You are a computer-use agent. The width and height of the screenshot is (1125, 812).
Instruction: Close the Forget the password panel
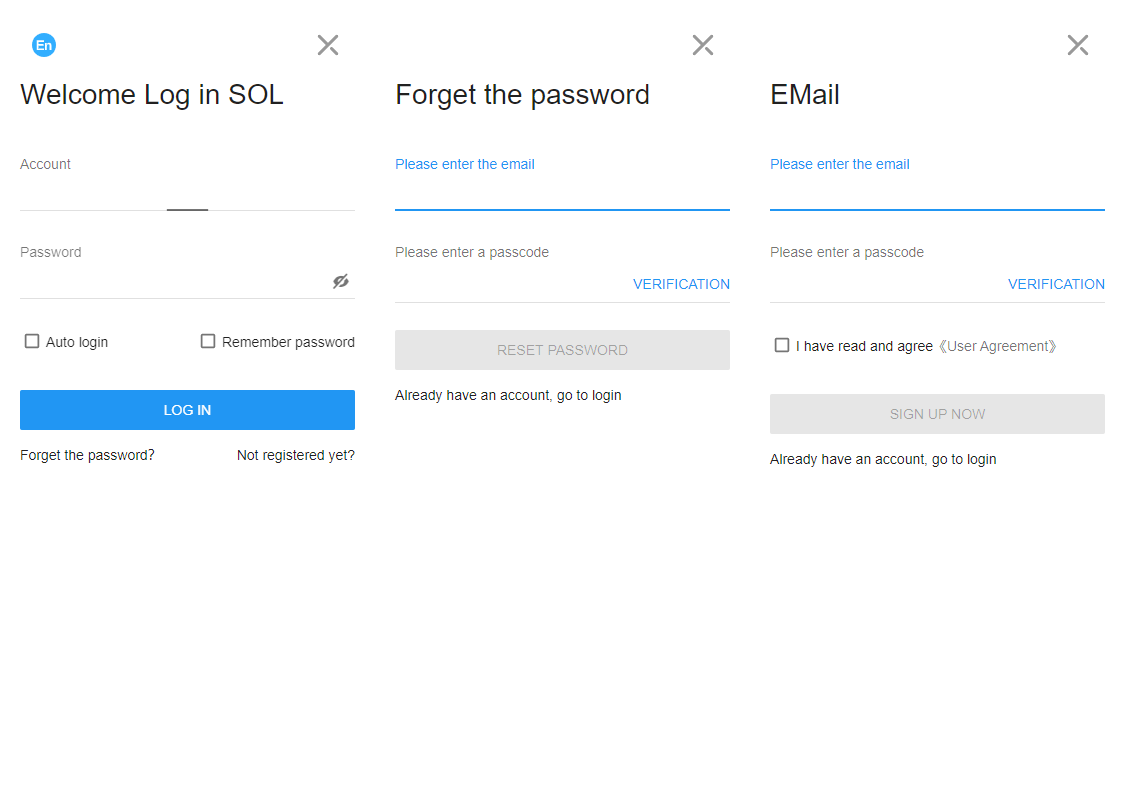(703, 45)
